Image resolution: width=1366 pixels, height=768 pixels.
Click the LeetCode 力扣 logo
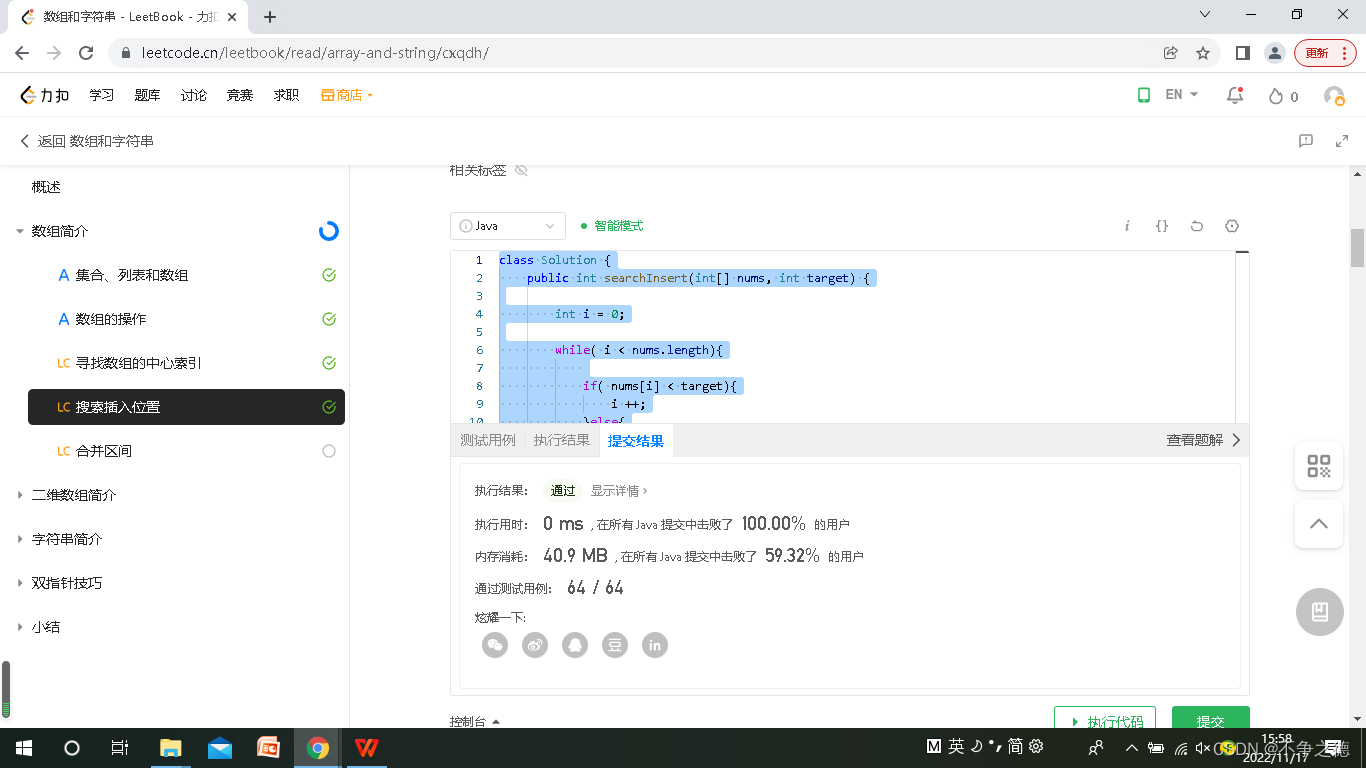(45, 95)
